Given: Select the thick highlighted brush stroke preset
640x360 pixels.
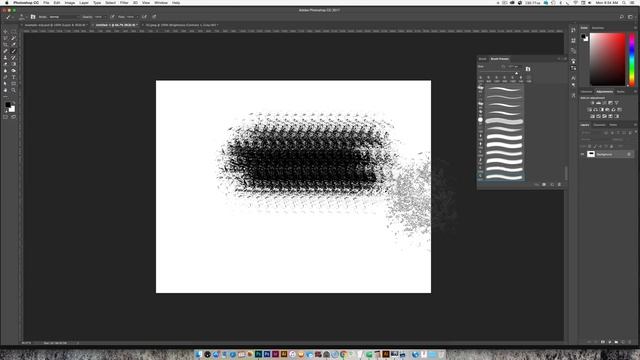Looking at the screenshot, I should pyautogui.click(x=504, y=121).
